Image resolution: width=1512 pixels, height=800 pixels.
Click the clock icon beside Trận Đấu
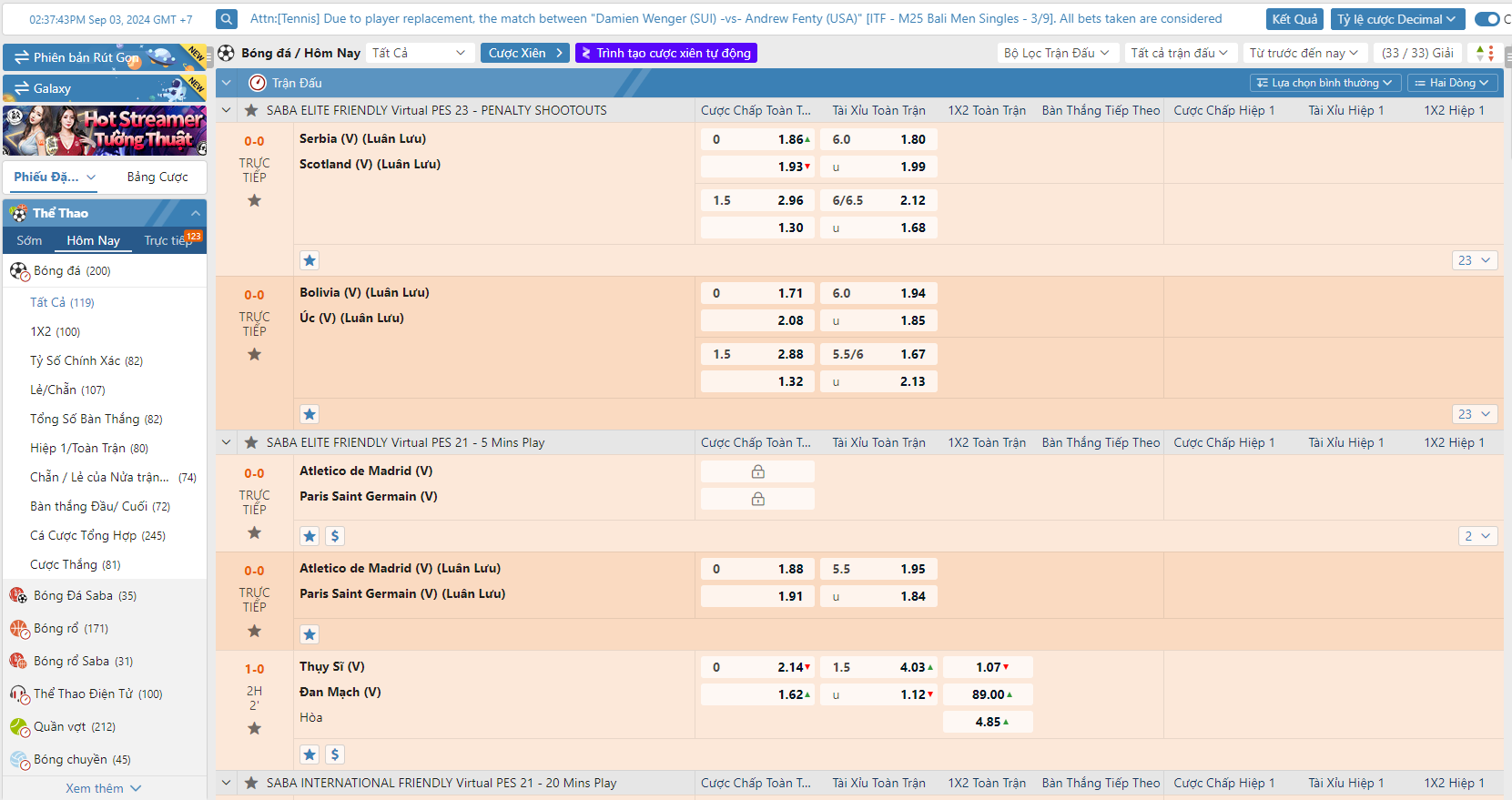click(258, 83)
